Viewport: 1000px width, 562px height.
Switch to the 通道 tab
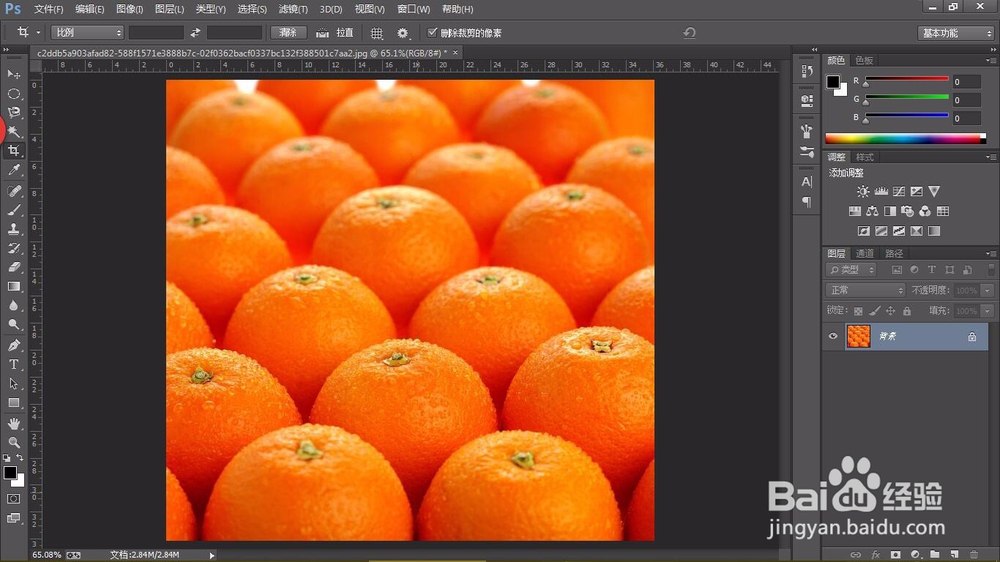[865, 253]
